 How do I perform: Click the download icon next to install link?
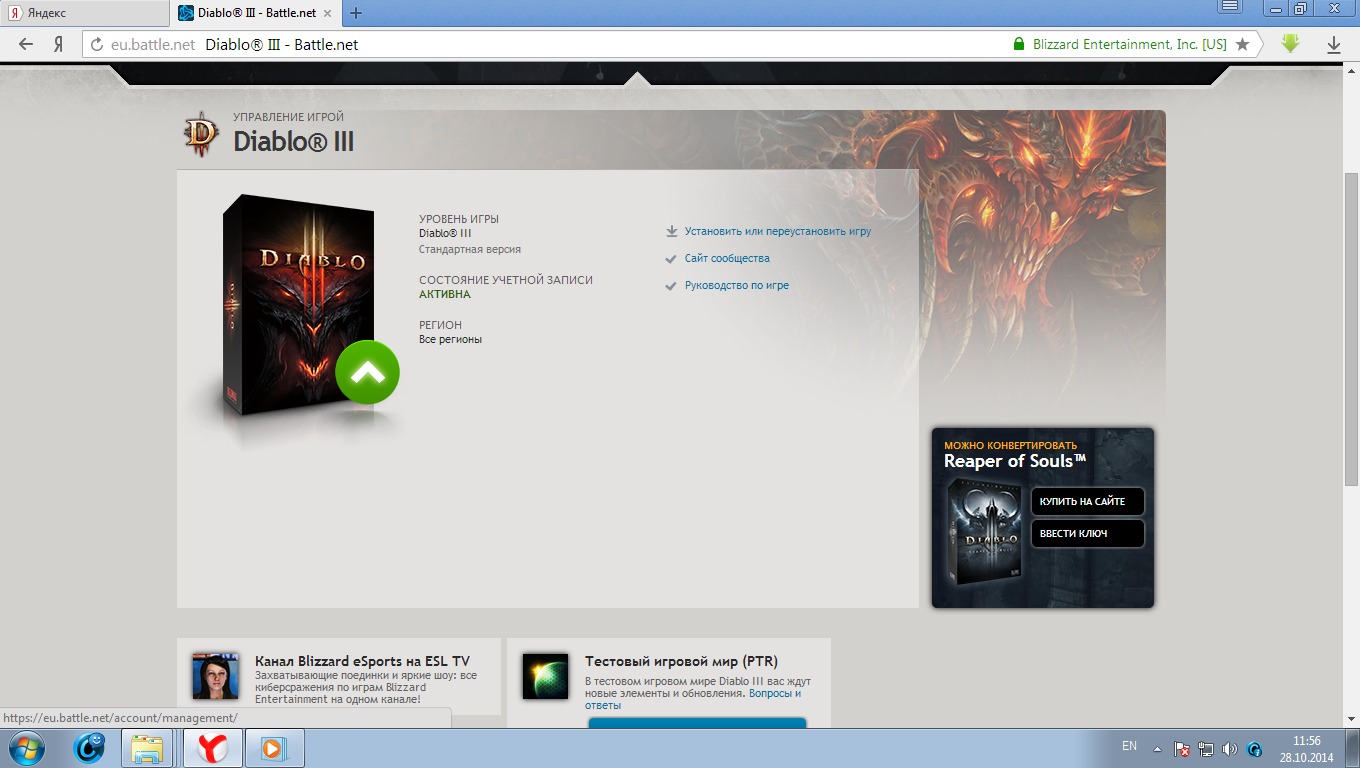pos(672,231)
